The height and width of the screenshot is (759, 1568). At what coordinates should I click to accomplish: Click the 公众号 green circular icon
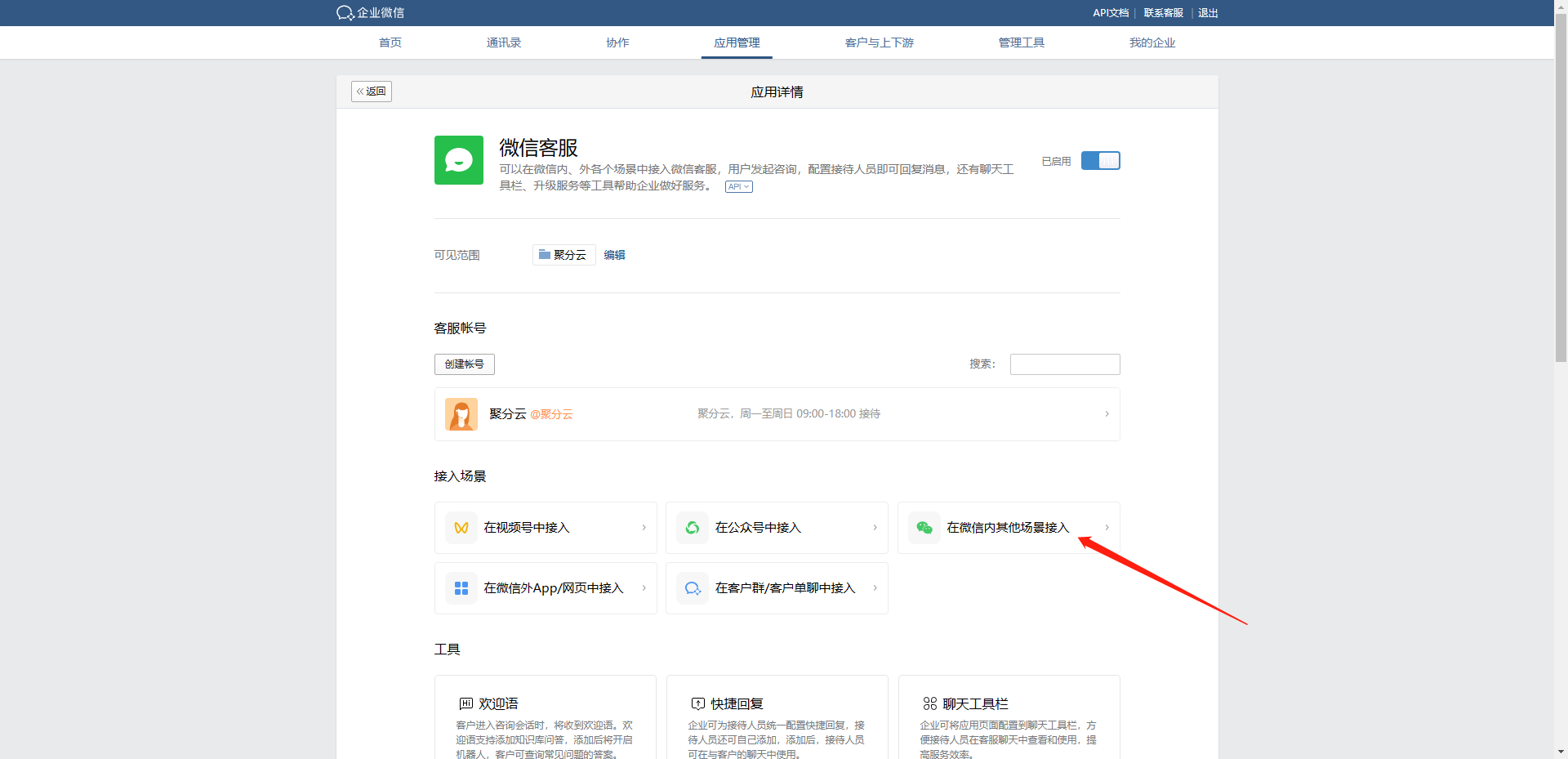coord(693,528)
